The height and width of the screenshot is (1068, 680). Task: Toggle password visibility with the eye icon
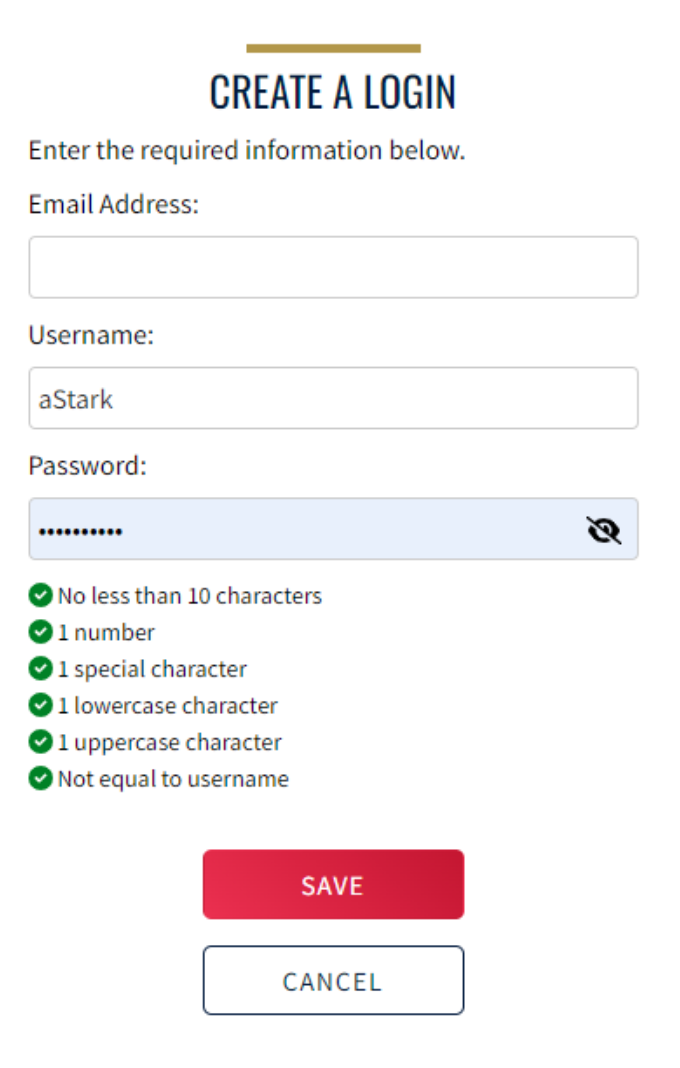(603, 530)
